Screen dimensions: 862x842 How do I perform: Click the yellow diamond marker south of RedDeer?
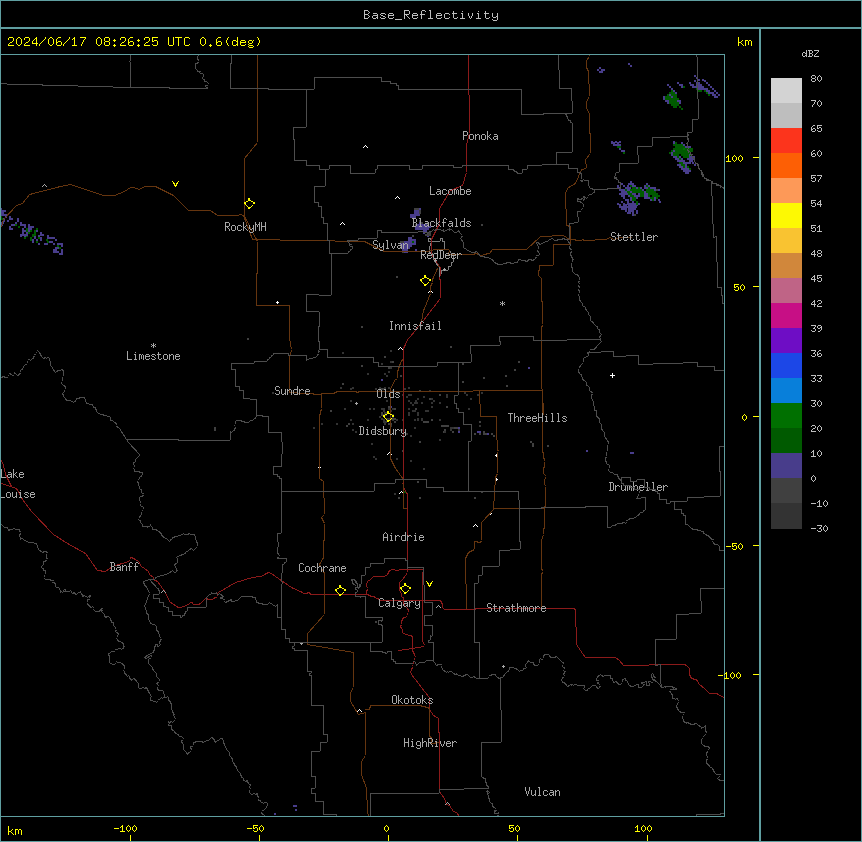coord(426,281)
